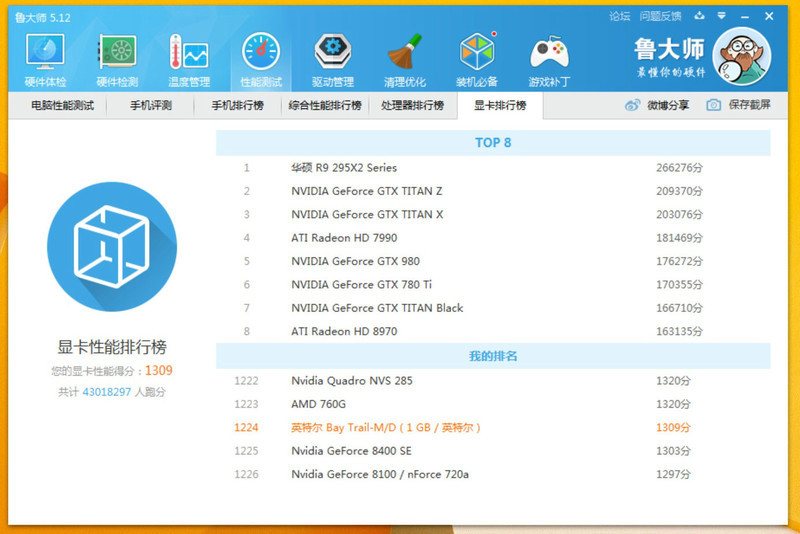Image resolution: width=800 pixels, height=534 pixels.
Task: Click 微博分享 share button
Action: [657, 106]
